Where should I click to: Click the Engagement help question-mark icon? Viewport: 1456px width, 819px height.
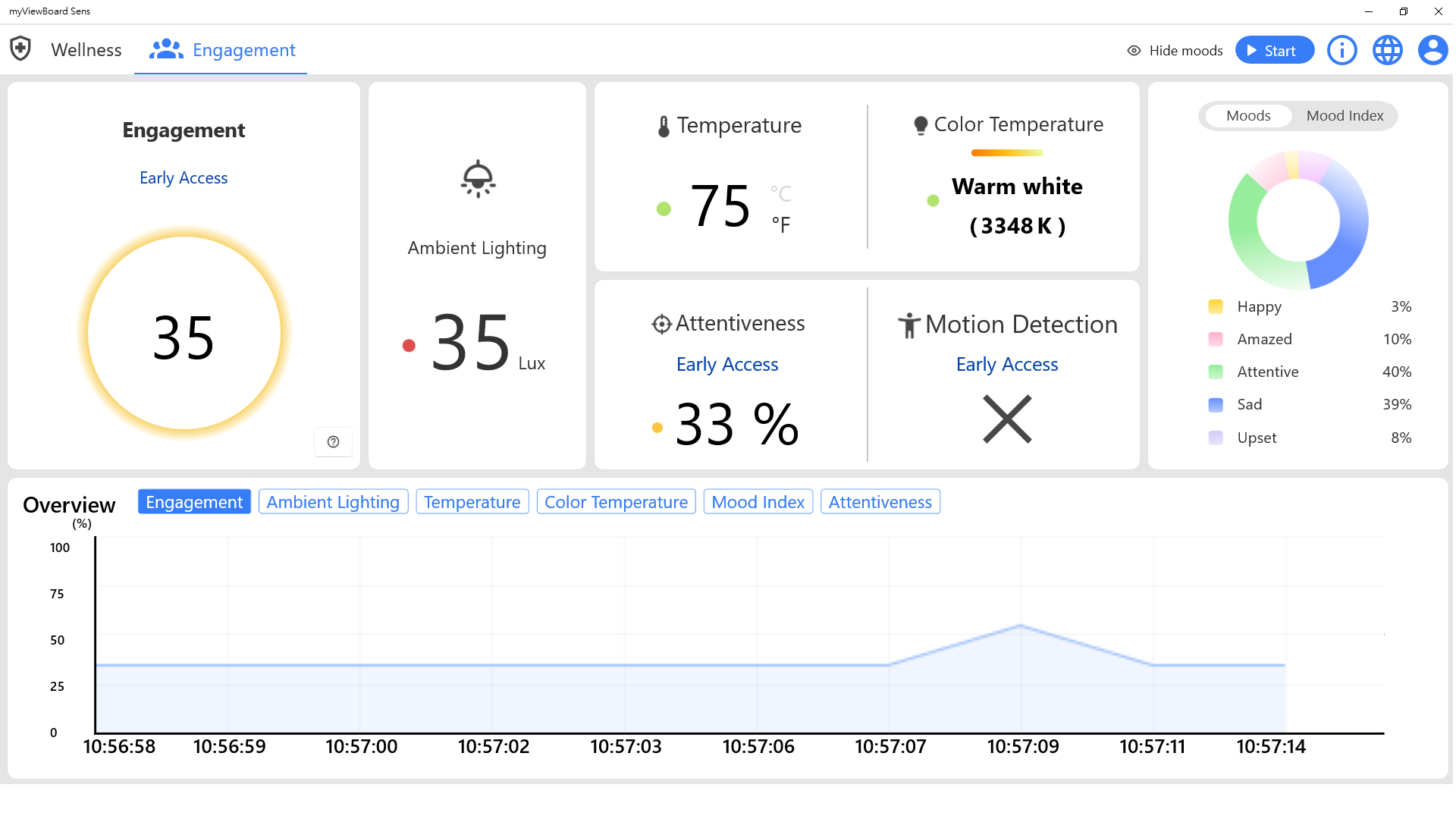333,442
